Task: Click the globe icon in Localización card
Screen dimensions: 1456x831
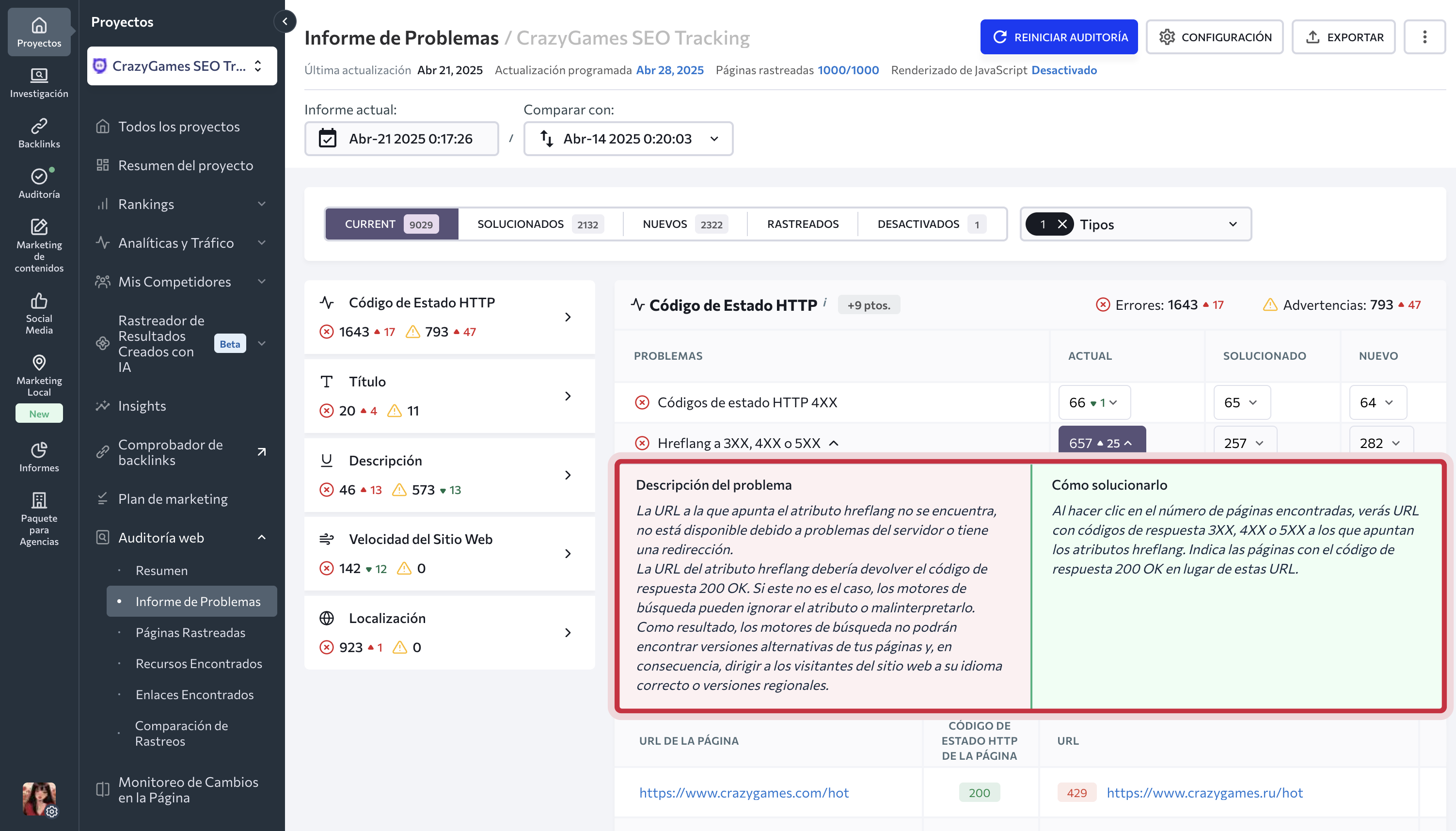Action: tap(326, 618)
